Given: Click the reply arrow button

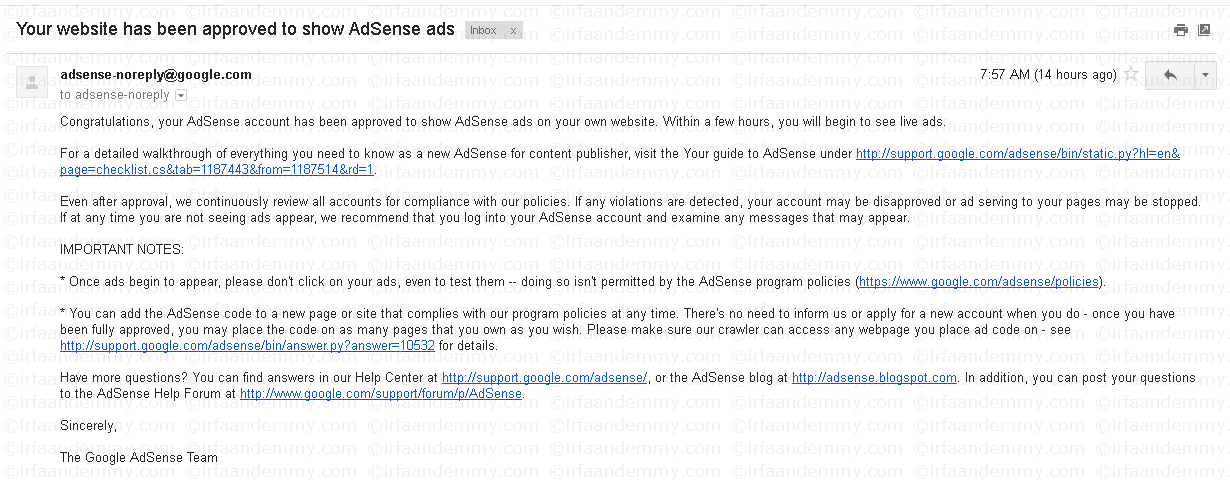Looking at the screenshot, I should [1170, 75].
